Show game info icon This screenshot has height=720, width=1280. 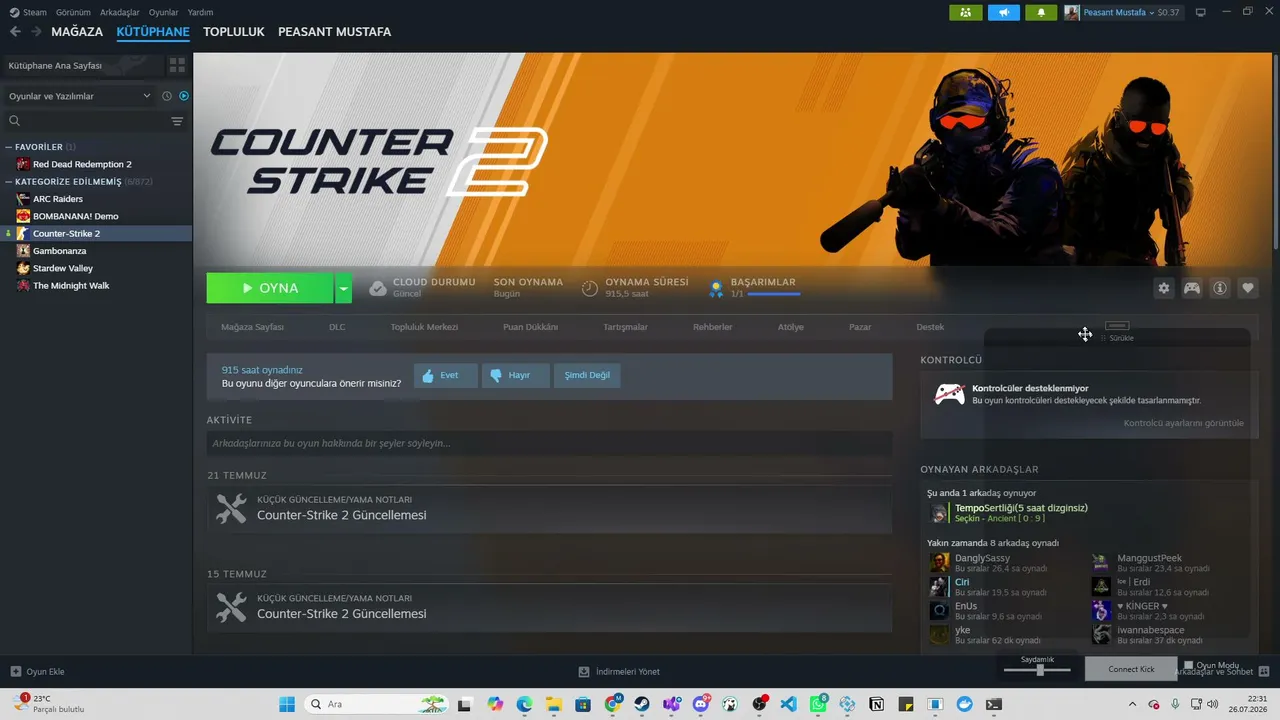tap(1220, 288)
